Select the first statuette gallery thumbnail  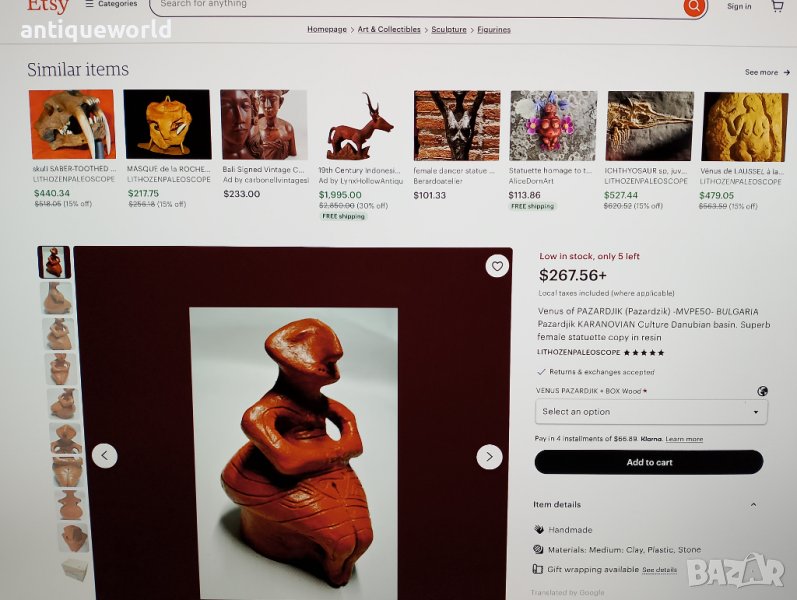click(x=54, y=262)
